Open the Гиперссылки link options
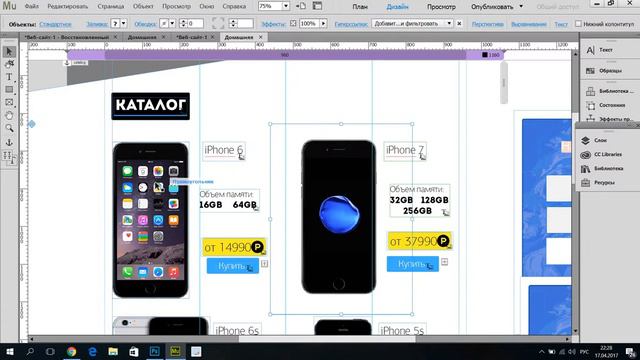 351,24
